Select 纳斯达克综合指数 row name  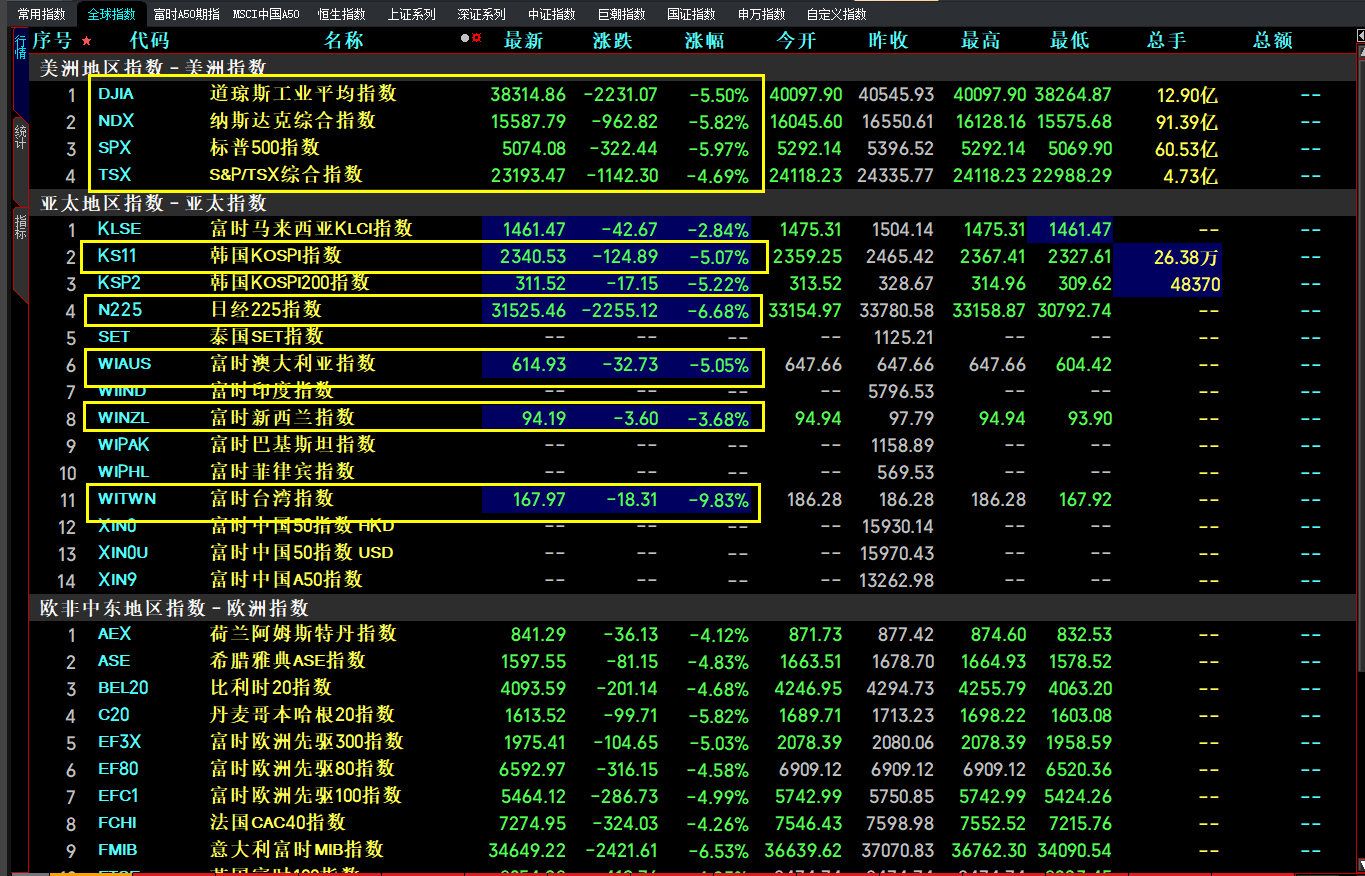click(x=293, y=121)
